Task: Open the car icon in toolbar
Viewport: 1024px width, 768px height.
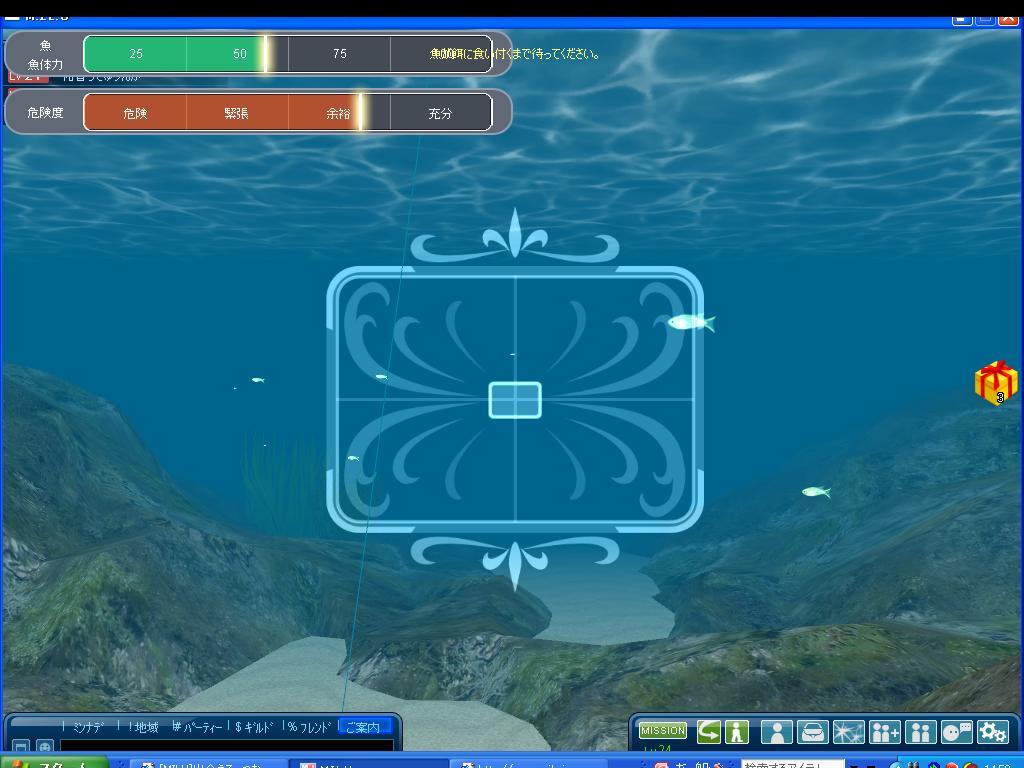Action: pos(812,732)
